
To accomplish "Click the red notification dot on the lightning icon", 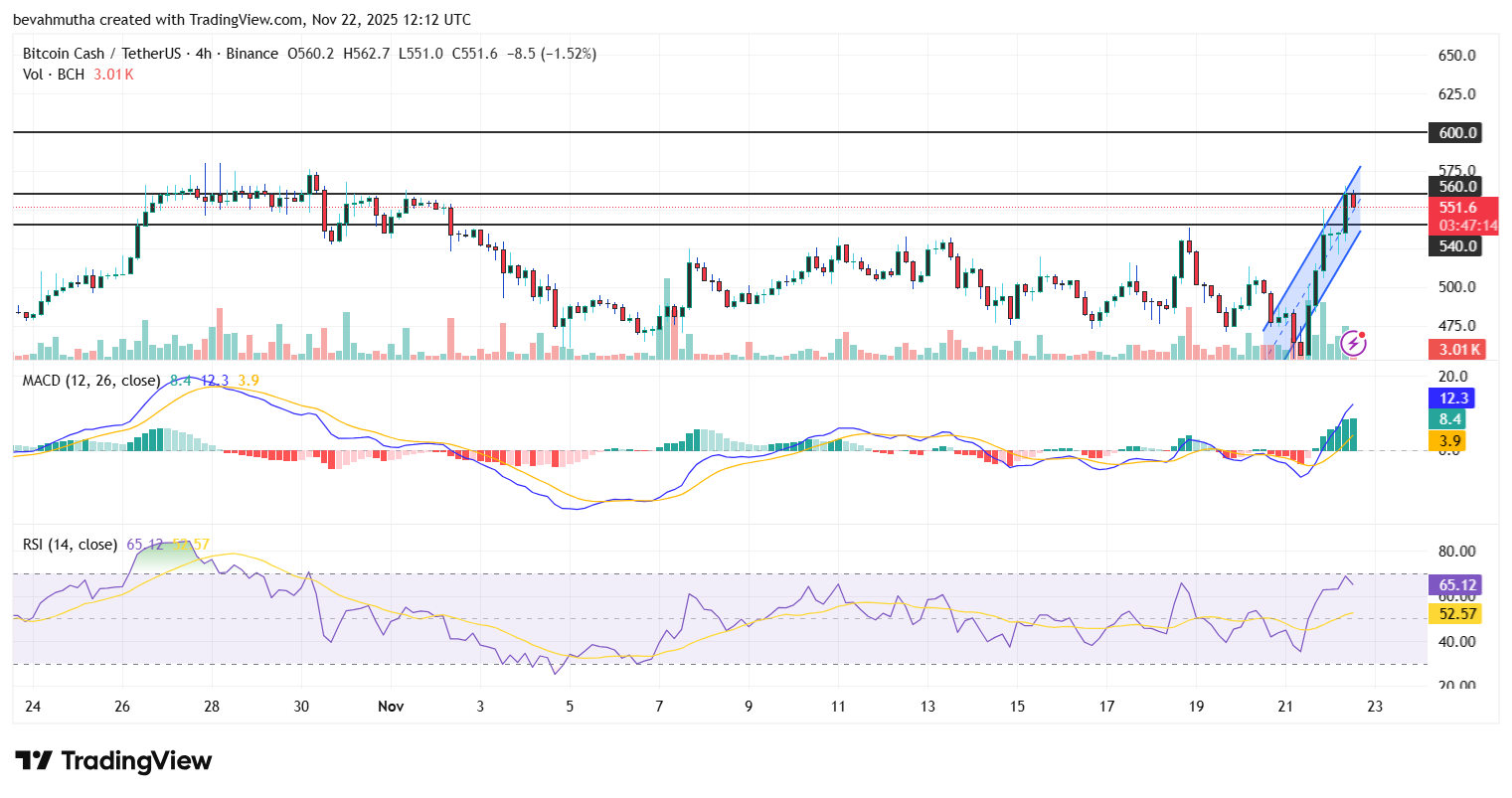I will click(1362, 335).
